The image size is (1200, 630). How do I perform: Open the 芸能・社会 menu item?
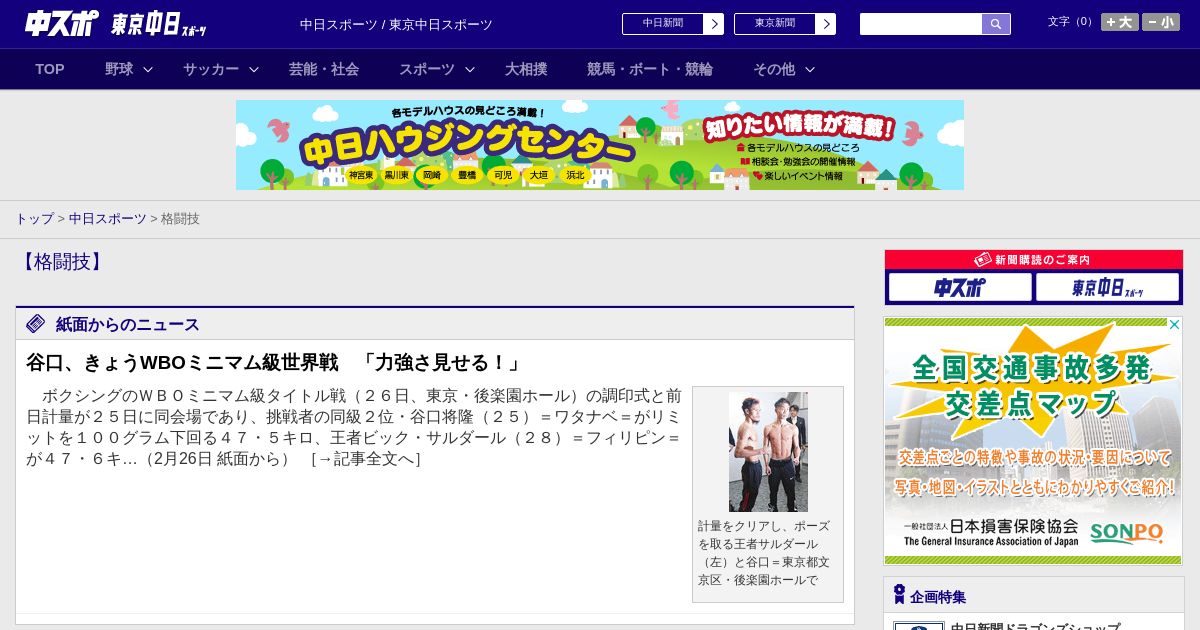pyautogui.click(x=324, y=69)
